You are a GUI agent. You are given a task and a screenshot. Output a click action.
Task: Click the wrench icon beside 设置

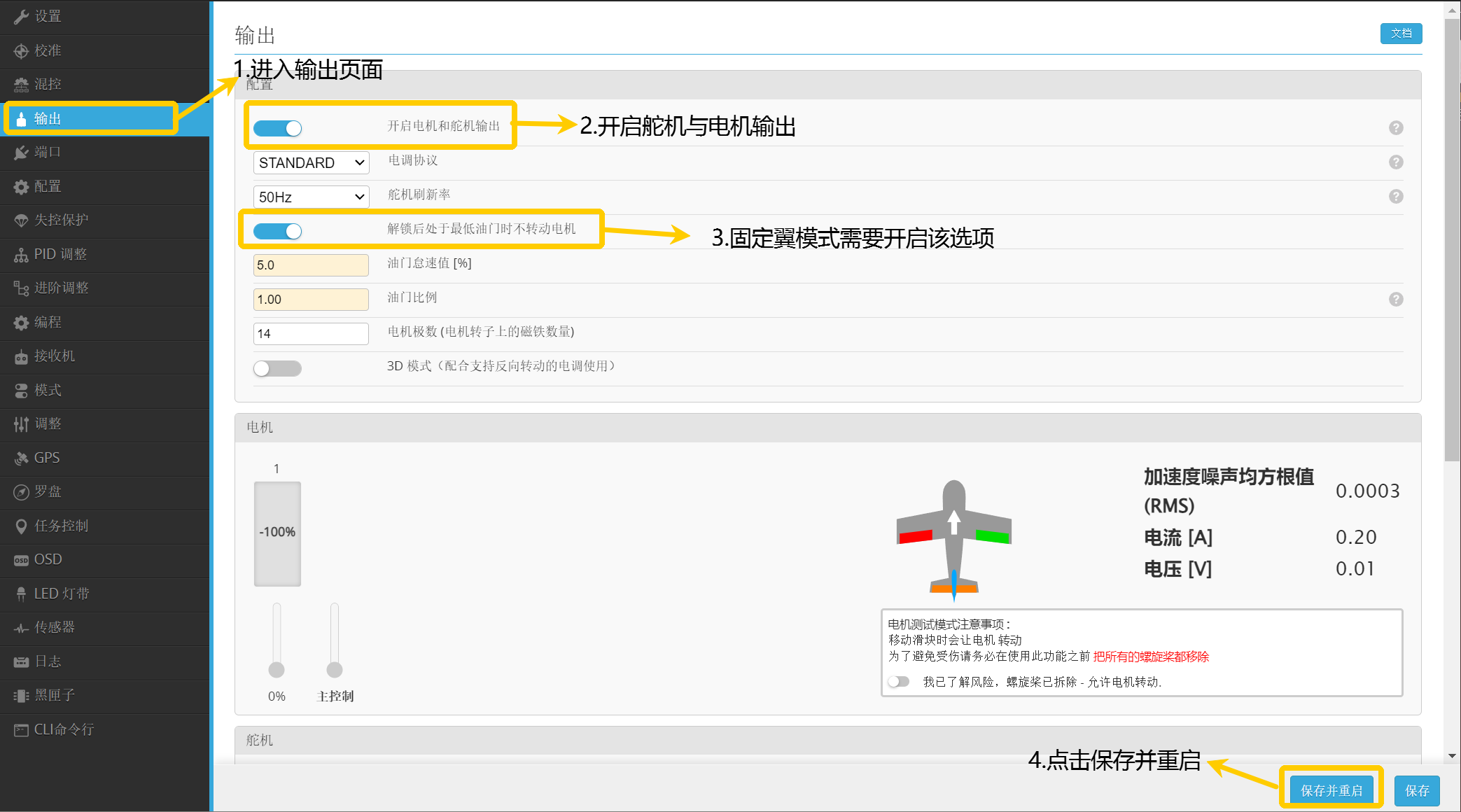[21, 17]
